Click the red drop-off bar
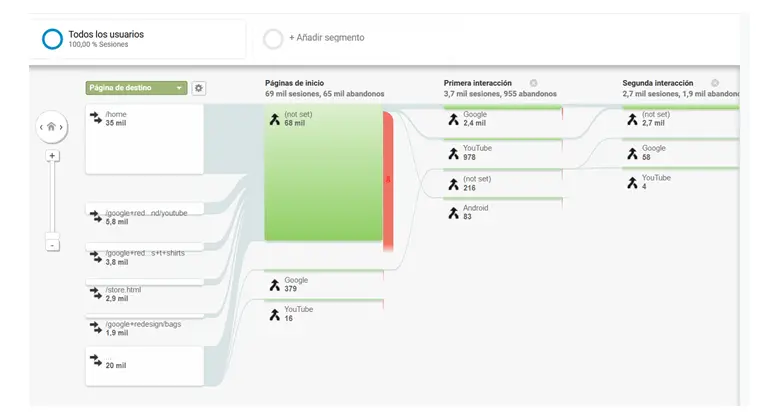The image size is (773, 415). point(388,180)
